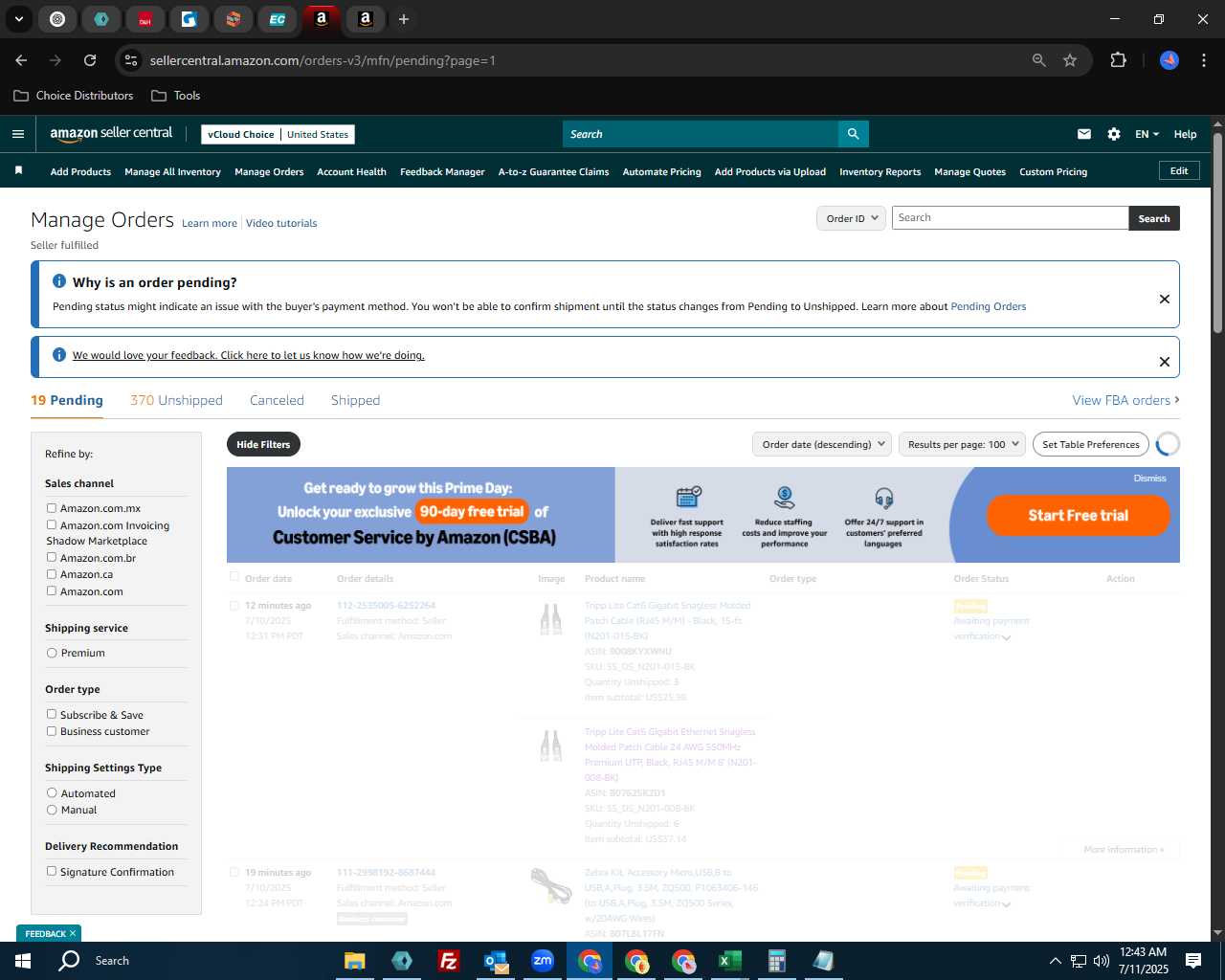Click the browser reload icon
Viewport: 1225px width, 980px height.
90,60
